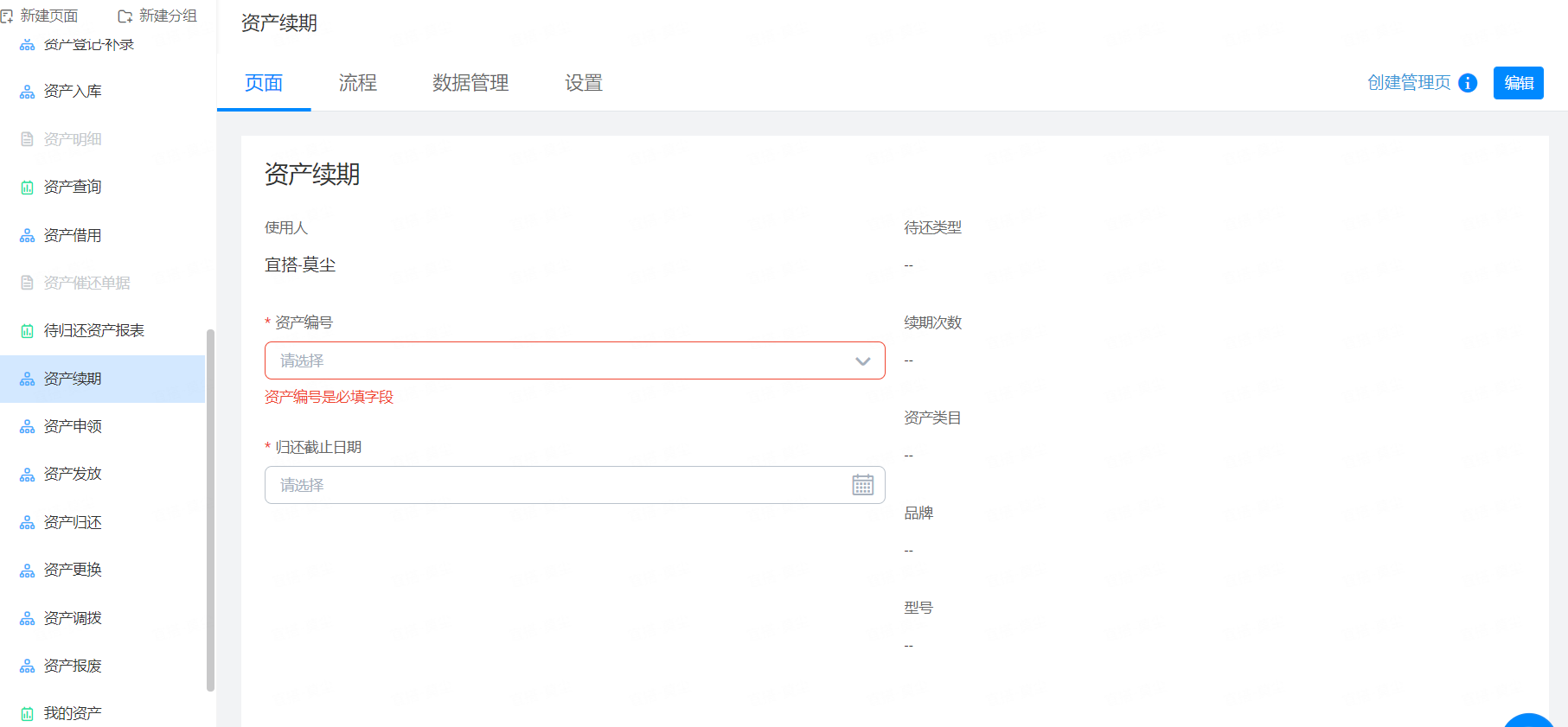Click the info icon beside 创建管理页
1568x727 pixels.
tap(1468, 83)
